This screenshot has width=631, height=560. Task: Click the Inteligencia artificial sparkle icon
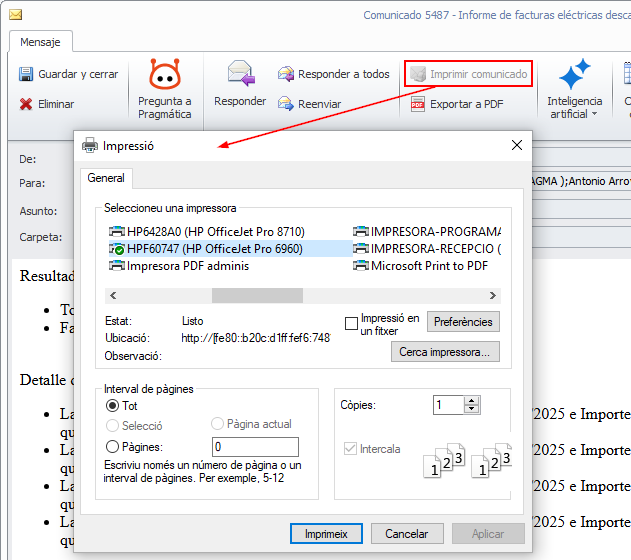tap(574, 74)
